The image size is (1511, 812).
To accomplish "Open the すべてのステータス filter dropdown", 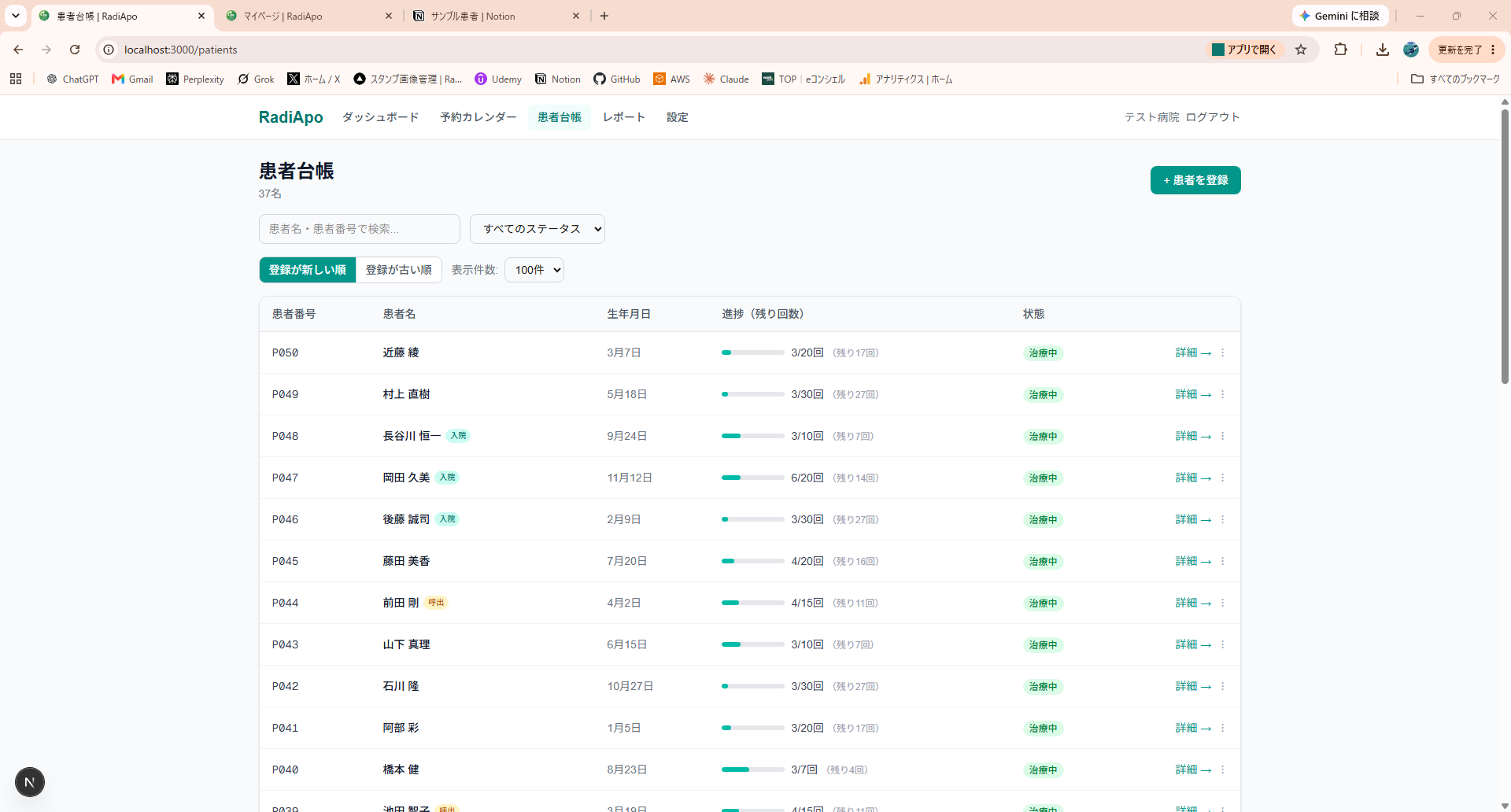I will pyautogui.click(x=538, y=229).
